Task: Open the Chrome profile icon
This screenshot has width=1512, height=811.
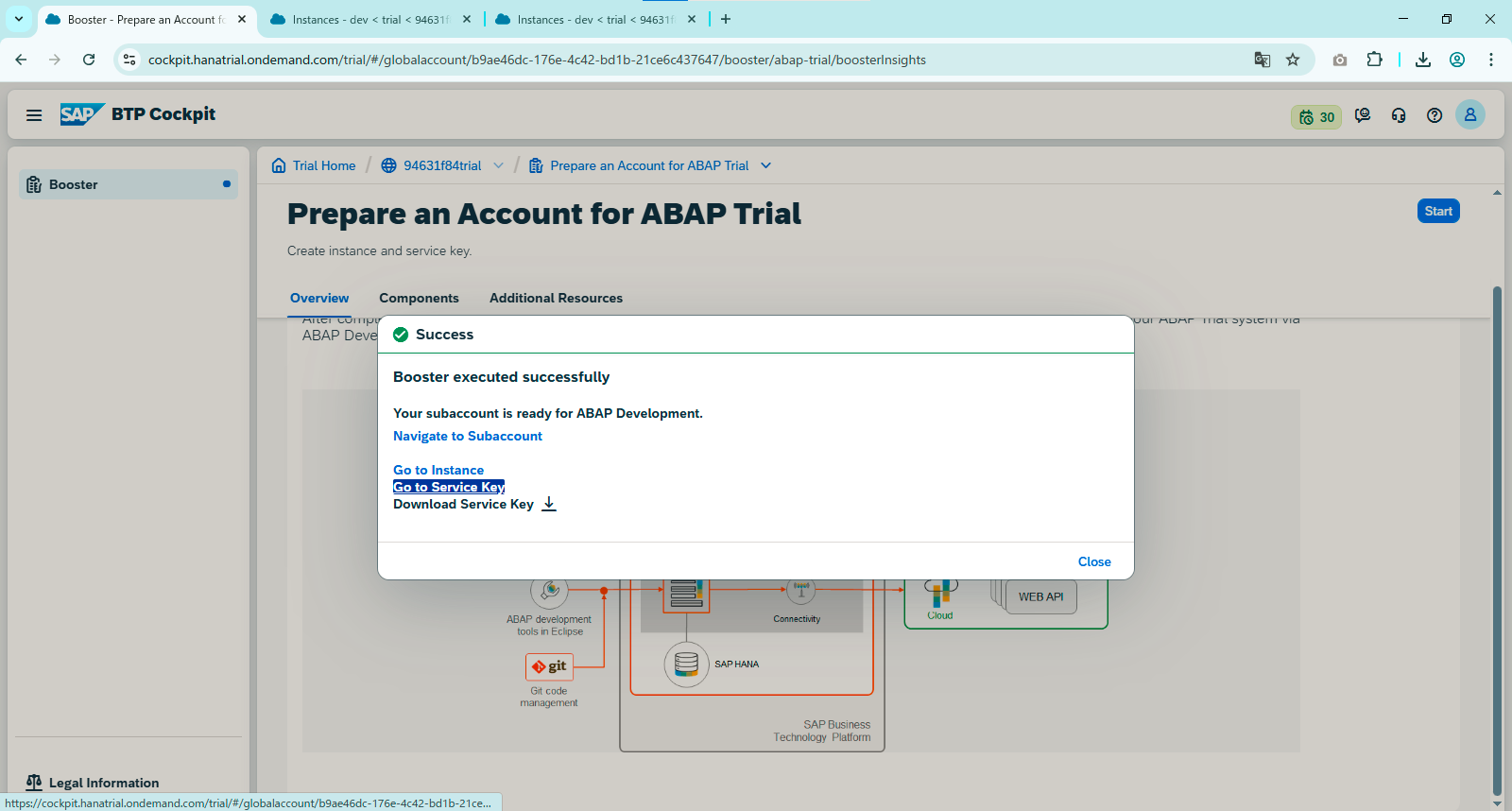Action: coord(1457,60)
